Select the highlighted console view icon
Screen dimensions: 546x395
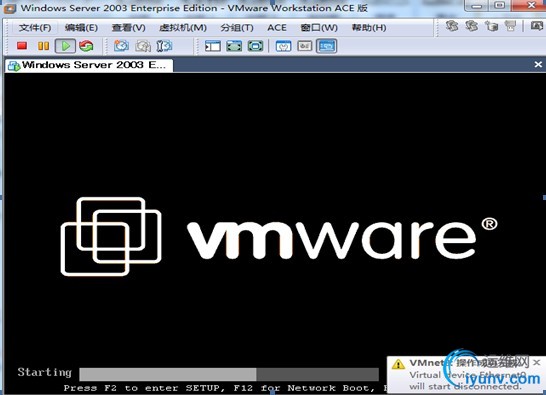coord(327,46)
